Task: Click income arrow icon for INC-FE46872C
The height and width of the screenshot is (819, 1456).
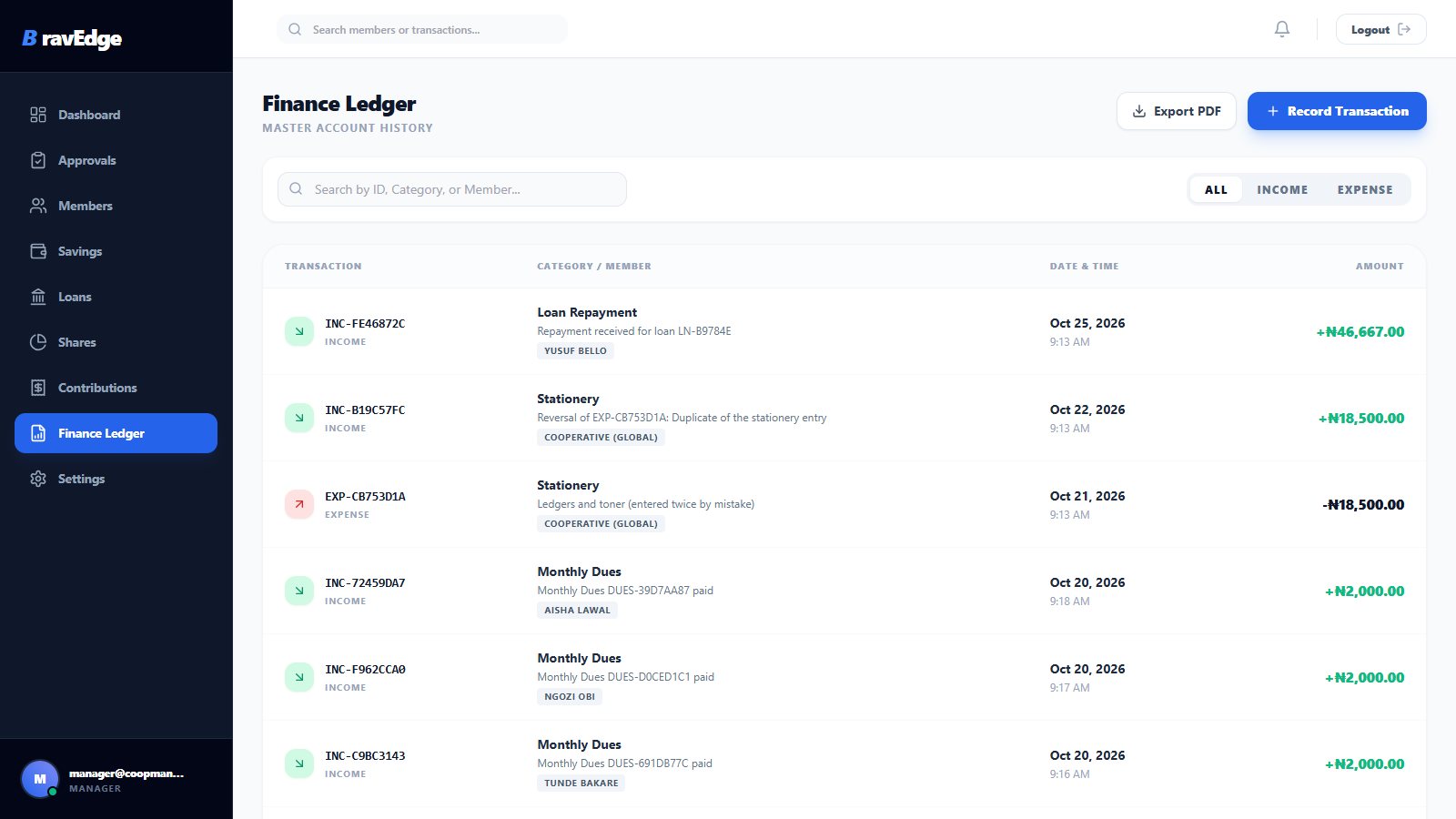Action: tap(299, 331)
